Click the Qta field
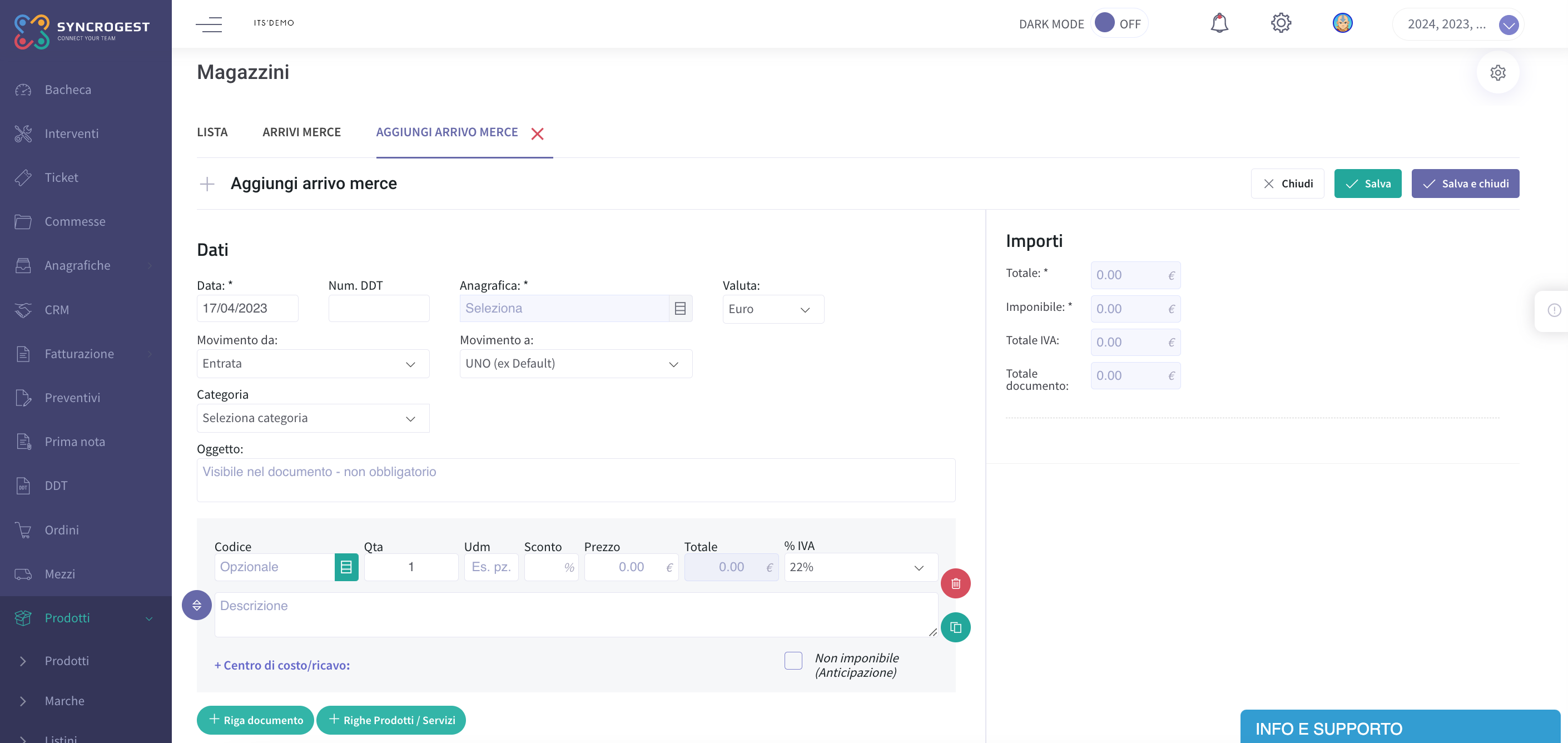 pos(411,567)
